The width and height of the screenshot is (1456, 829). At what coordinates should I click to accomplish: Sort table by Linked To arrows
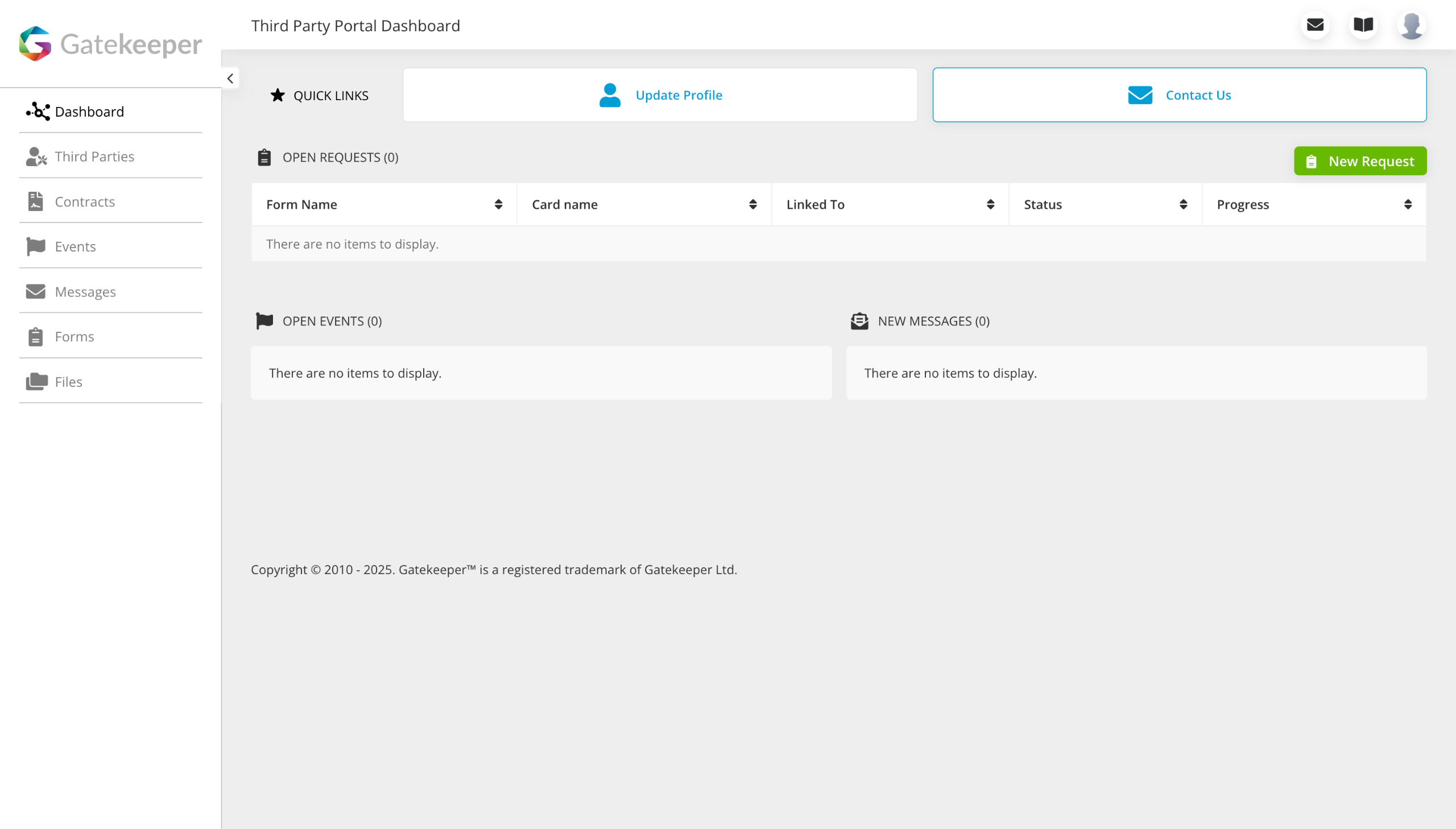[x=991, y=204]
